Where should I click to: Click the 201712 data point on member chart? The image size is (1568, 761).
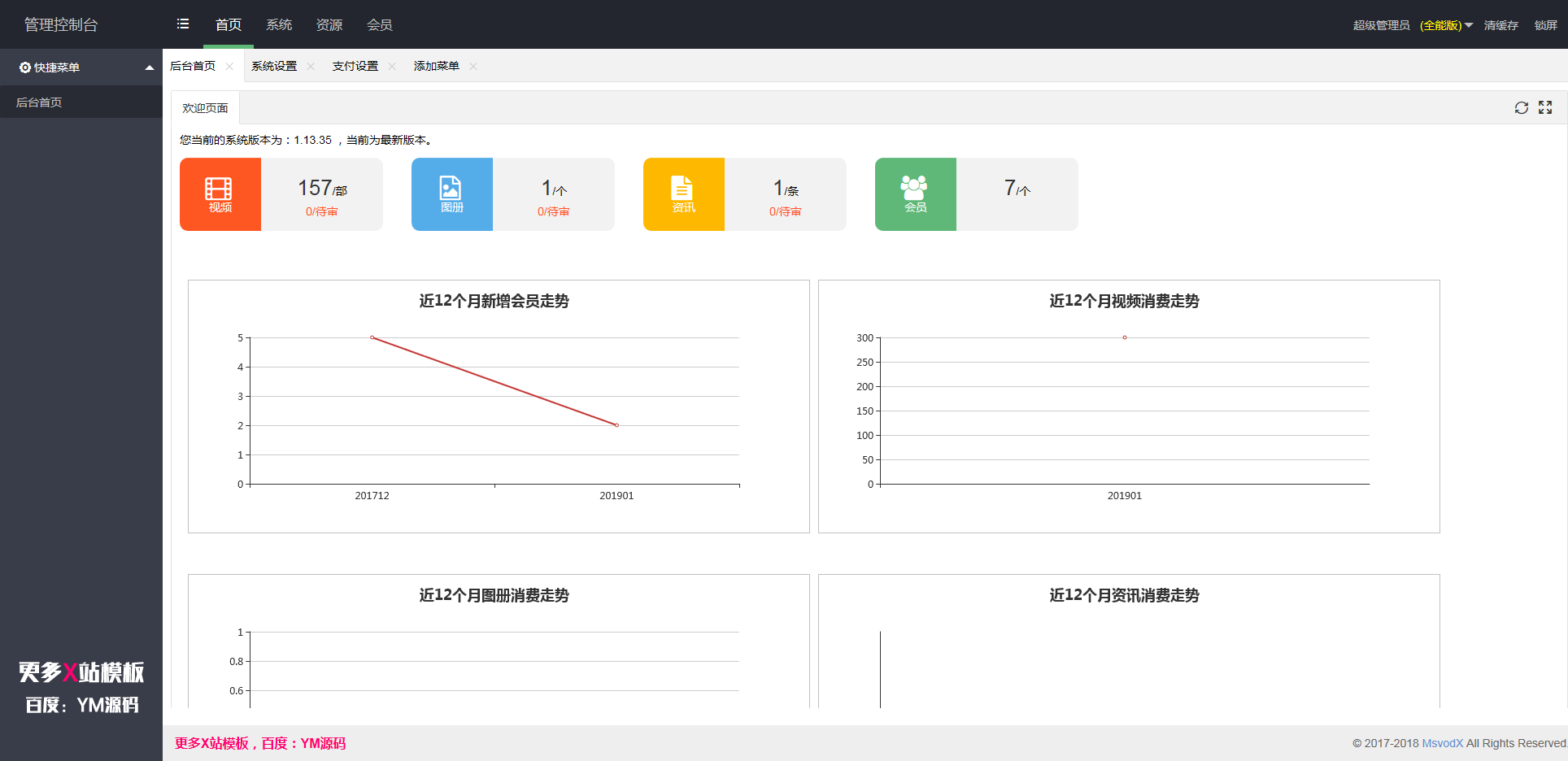(x=372, y=337)
